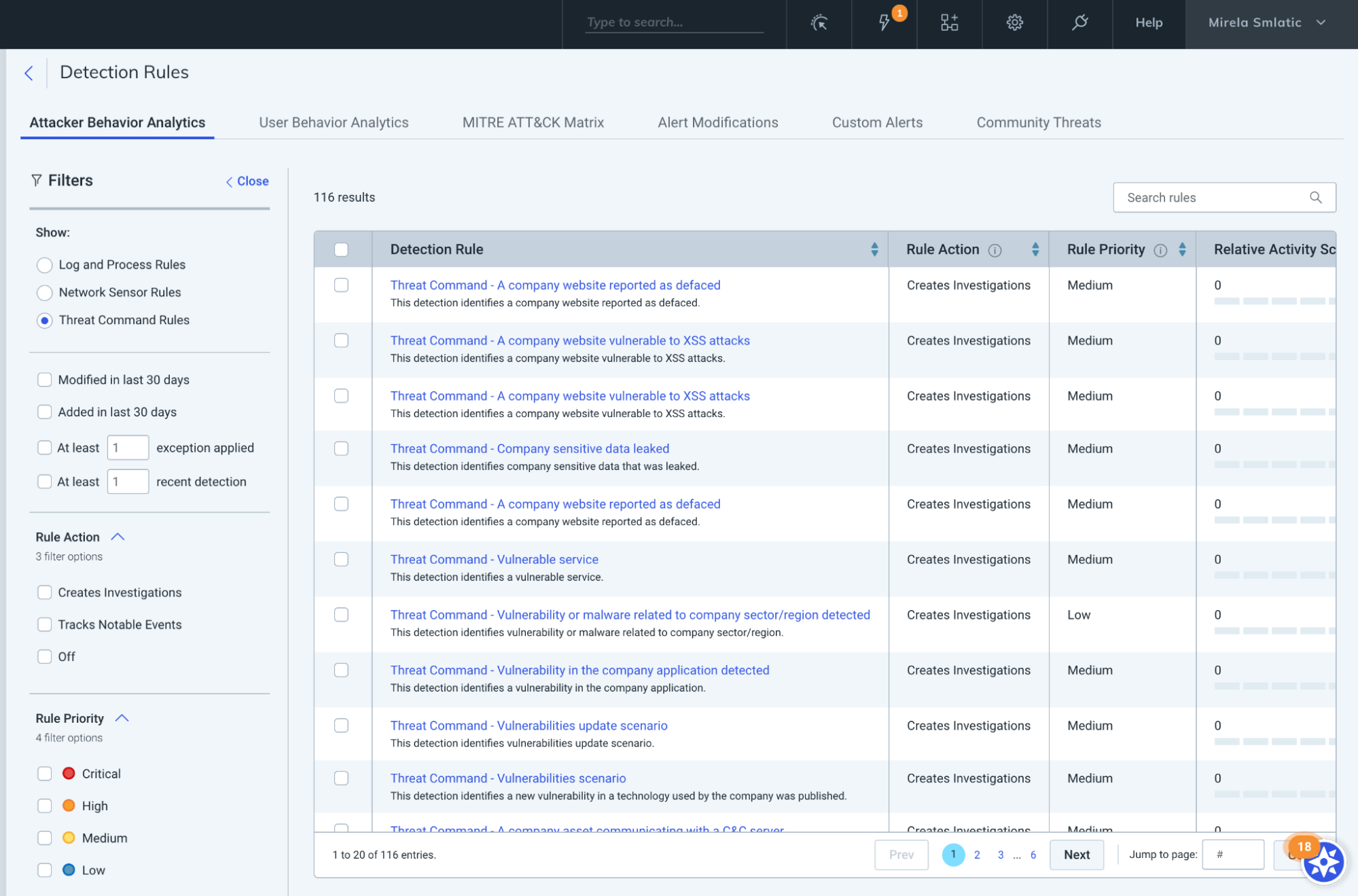Enable the Tracks Notable Events filter
Viewport: 1358px width, 896px height.
pyautogui.click(x=45, y=624)
